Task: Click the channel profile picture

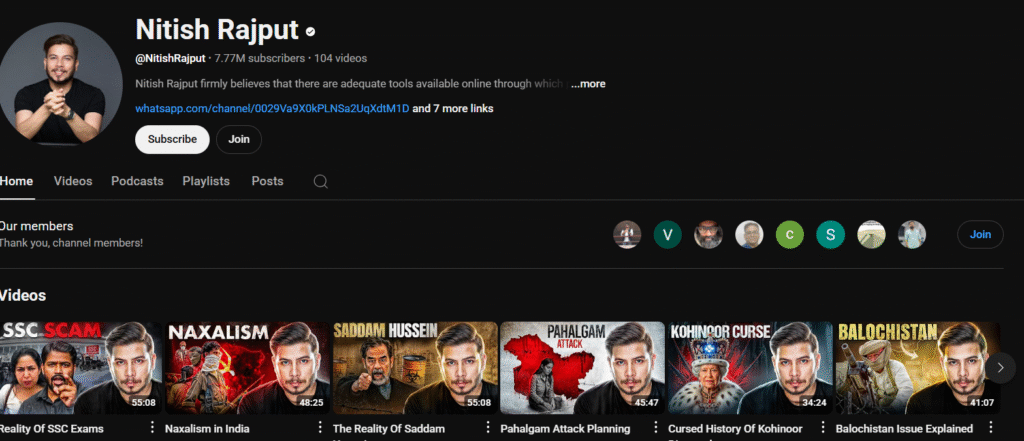Action: click(x=60, y=84)
